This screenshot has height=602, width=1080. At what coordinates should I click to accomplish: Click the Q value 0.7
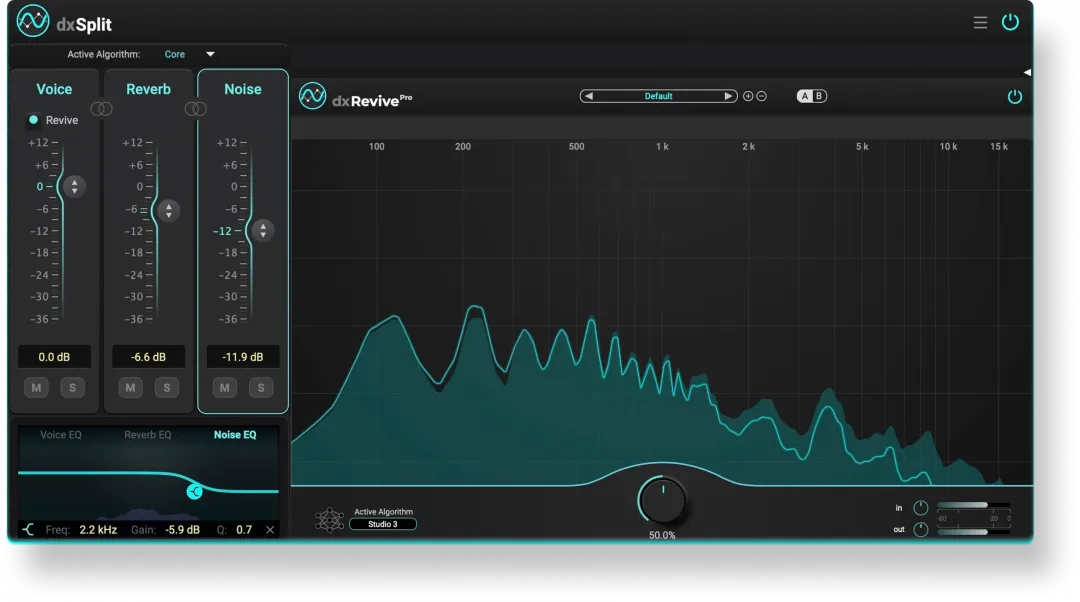(244, 530)
